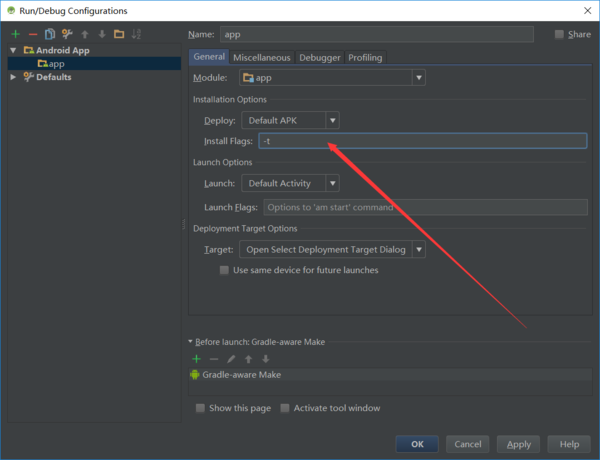Open the edit defaults wrench icon

click(67, 34)
